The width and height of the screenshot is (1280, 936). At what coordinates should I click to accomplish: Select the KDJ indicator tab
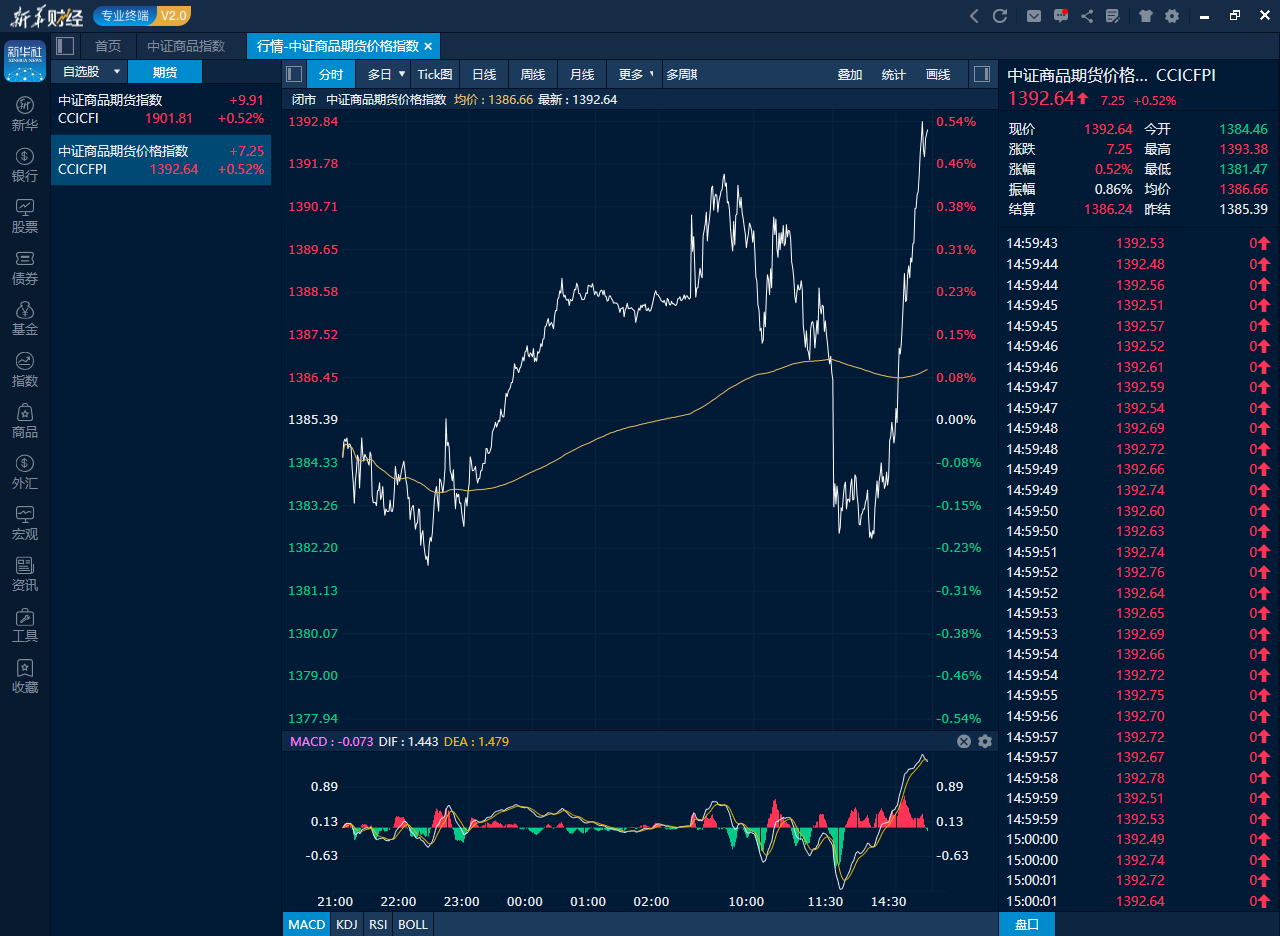coord(346,924)
